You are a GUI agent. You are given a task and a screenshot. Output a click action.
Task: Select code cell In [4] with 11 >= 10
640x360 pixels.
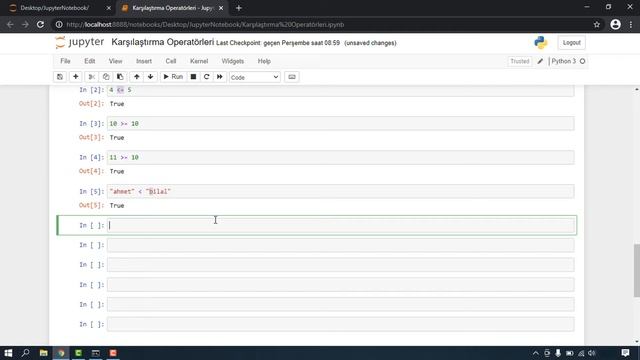340,158
